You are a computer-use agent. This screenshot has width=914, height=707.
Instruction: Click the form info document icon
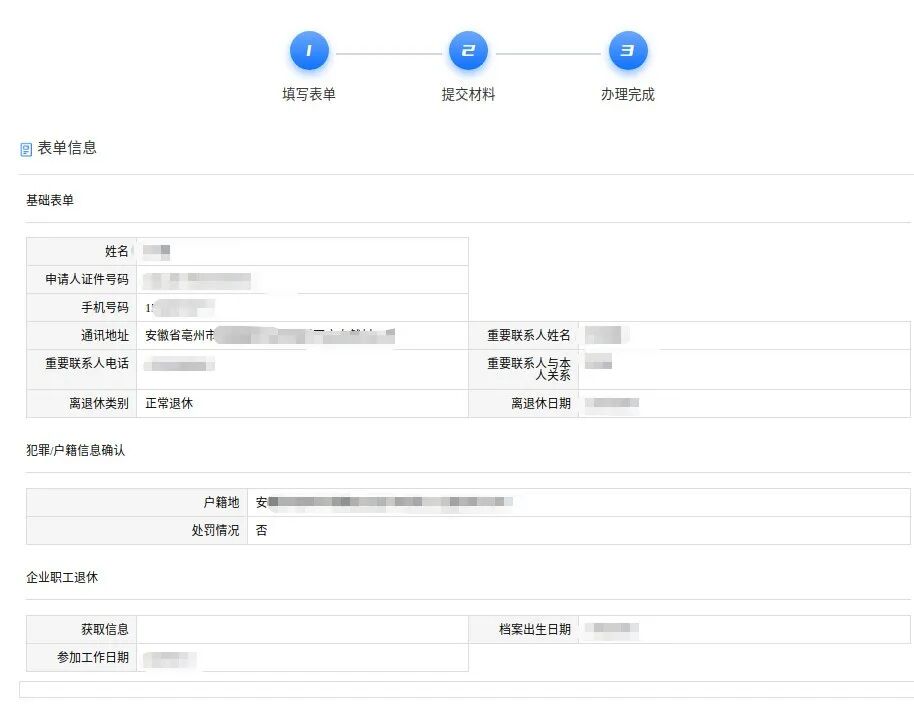point(26,150)
